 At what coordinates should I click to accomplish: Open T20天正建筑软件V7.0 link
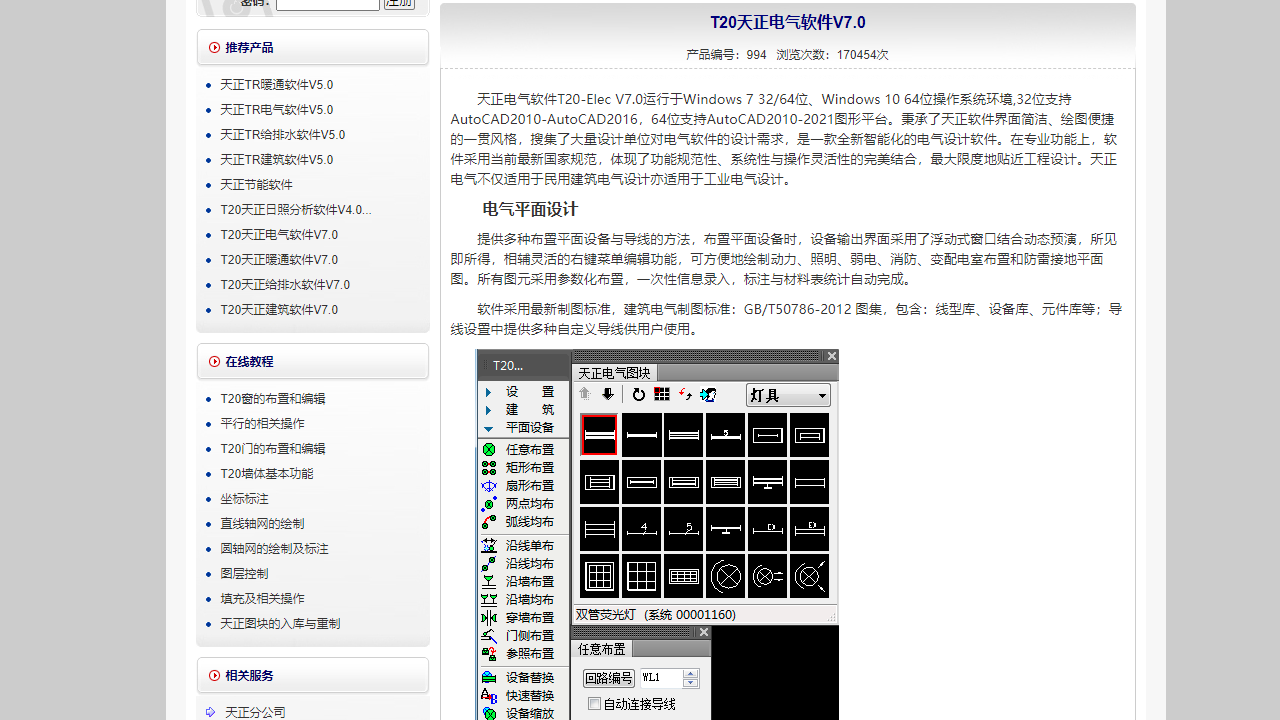[279, 310]
